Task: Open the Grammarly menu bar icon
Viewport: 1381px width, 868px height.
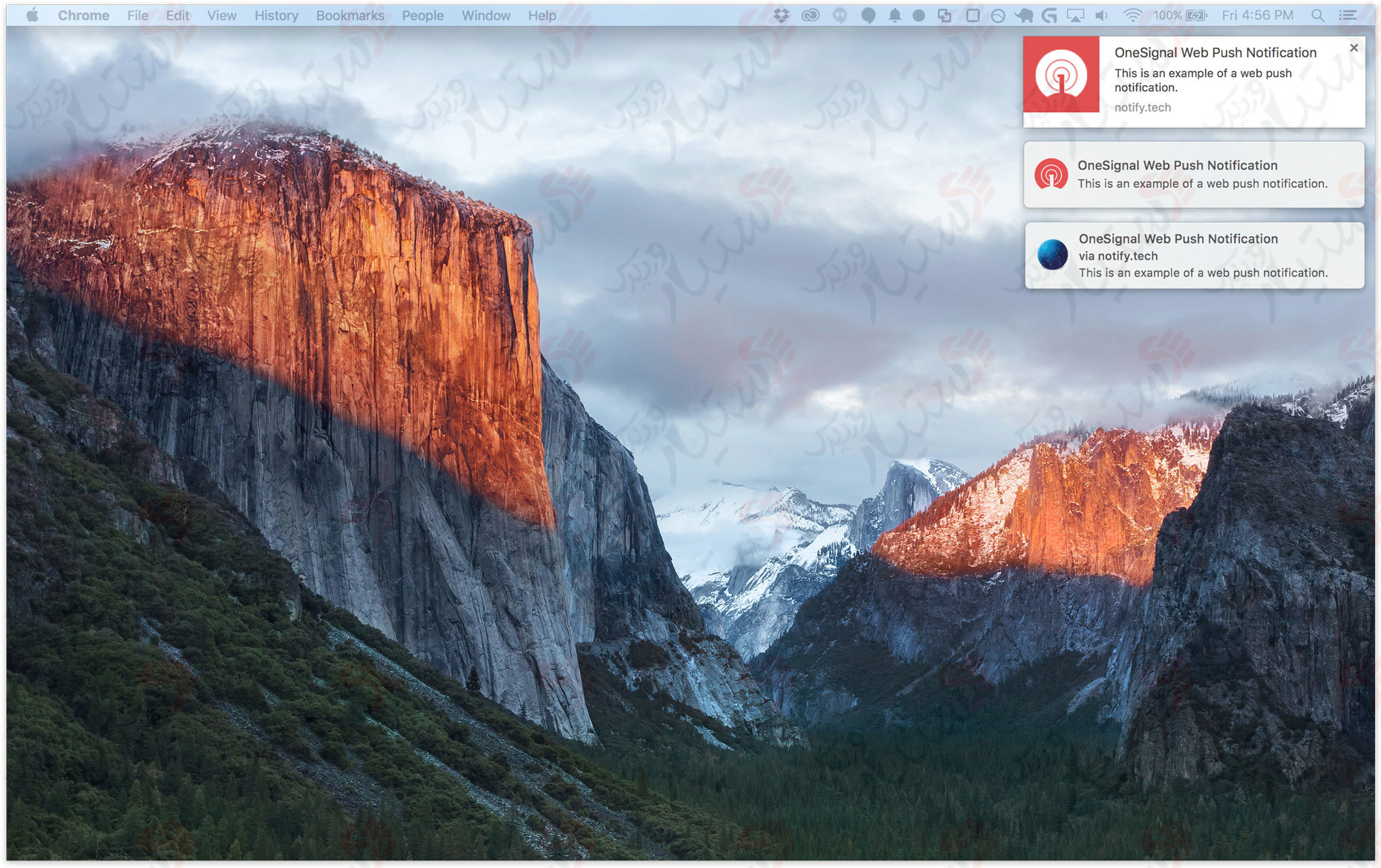Action: click(1048, 14)
